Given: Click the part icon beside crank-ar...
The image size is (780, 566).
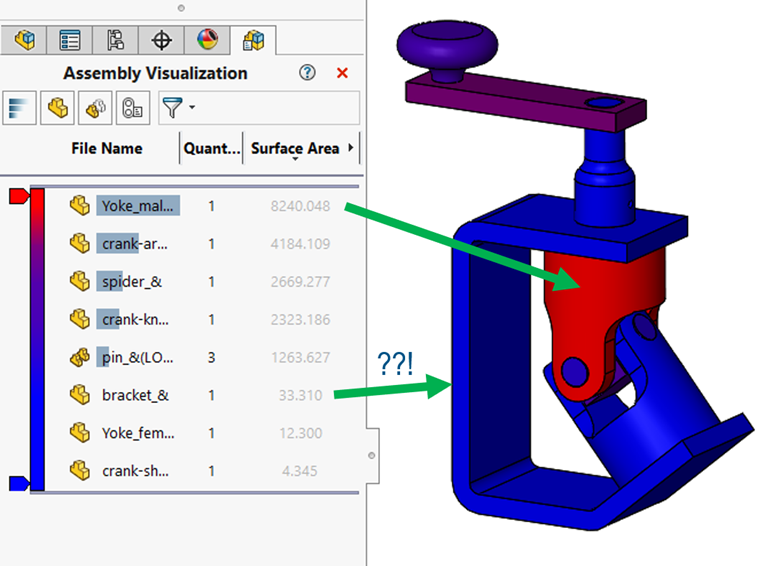Looking at the screenshot, I should tap(79, 243).
